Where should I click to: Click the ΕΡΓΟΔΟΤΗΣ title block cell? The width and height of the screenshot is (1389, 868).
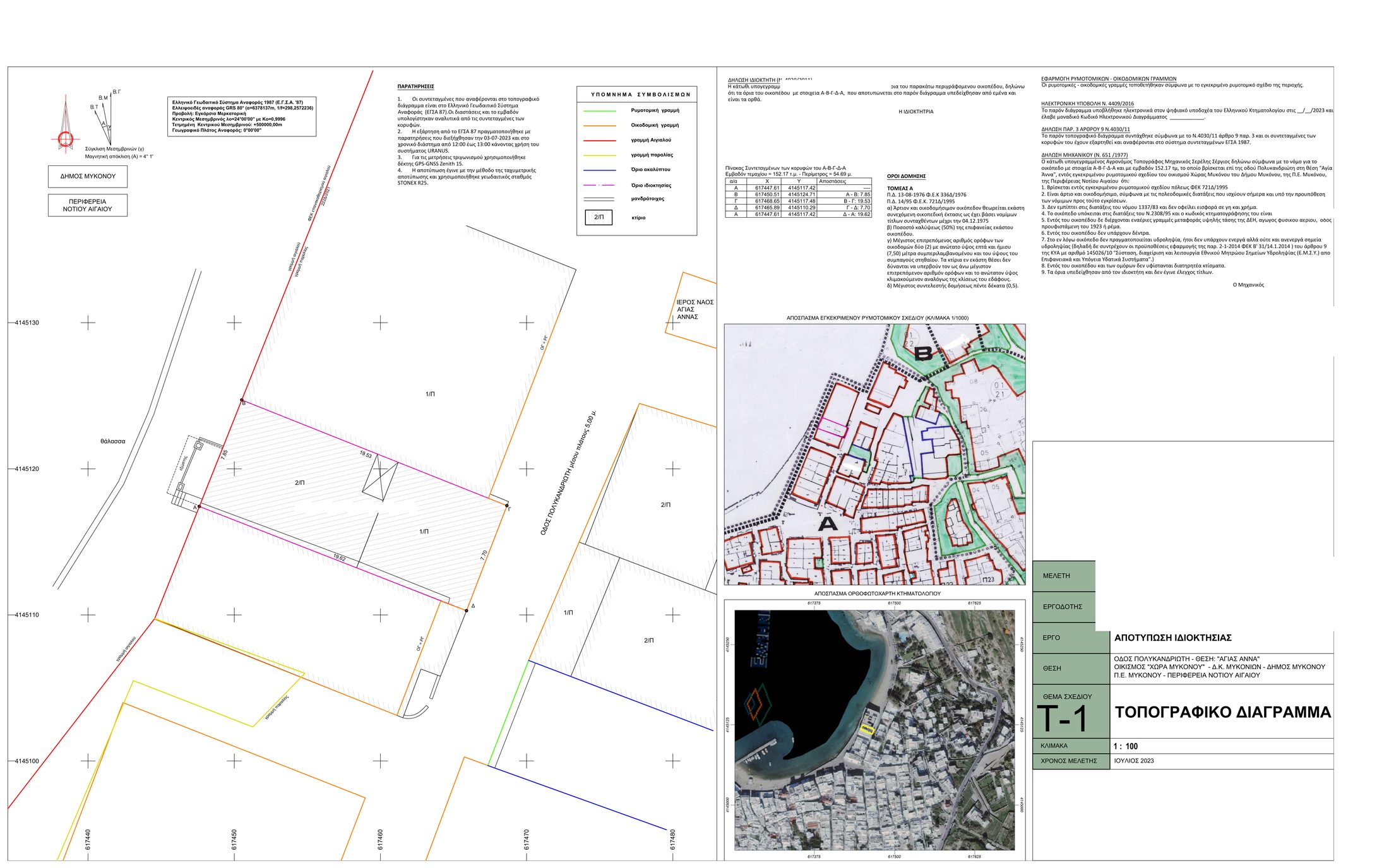(1064, 607)
